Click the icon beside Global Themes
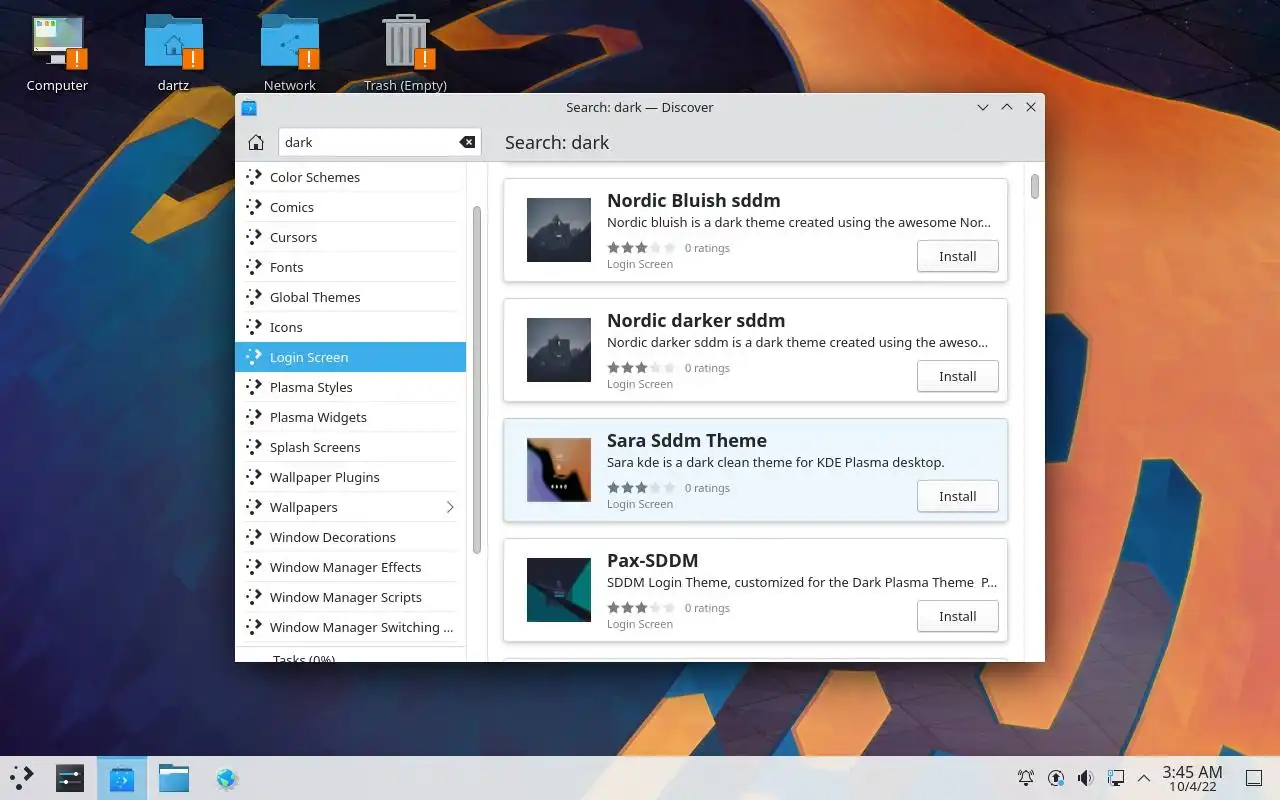Screen dimensions: 1280x800 click(x=253, y=297)
